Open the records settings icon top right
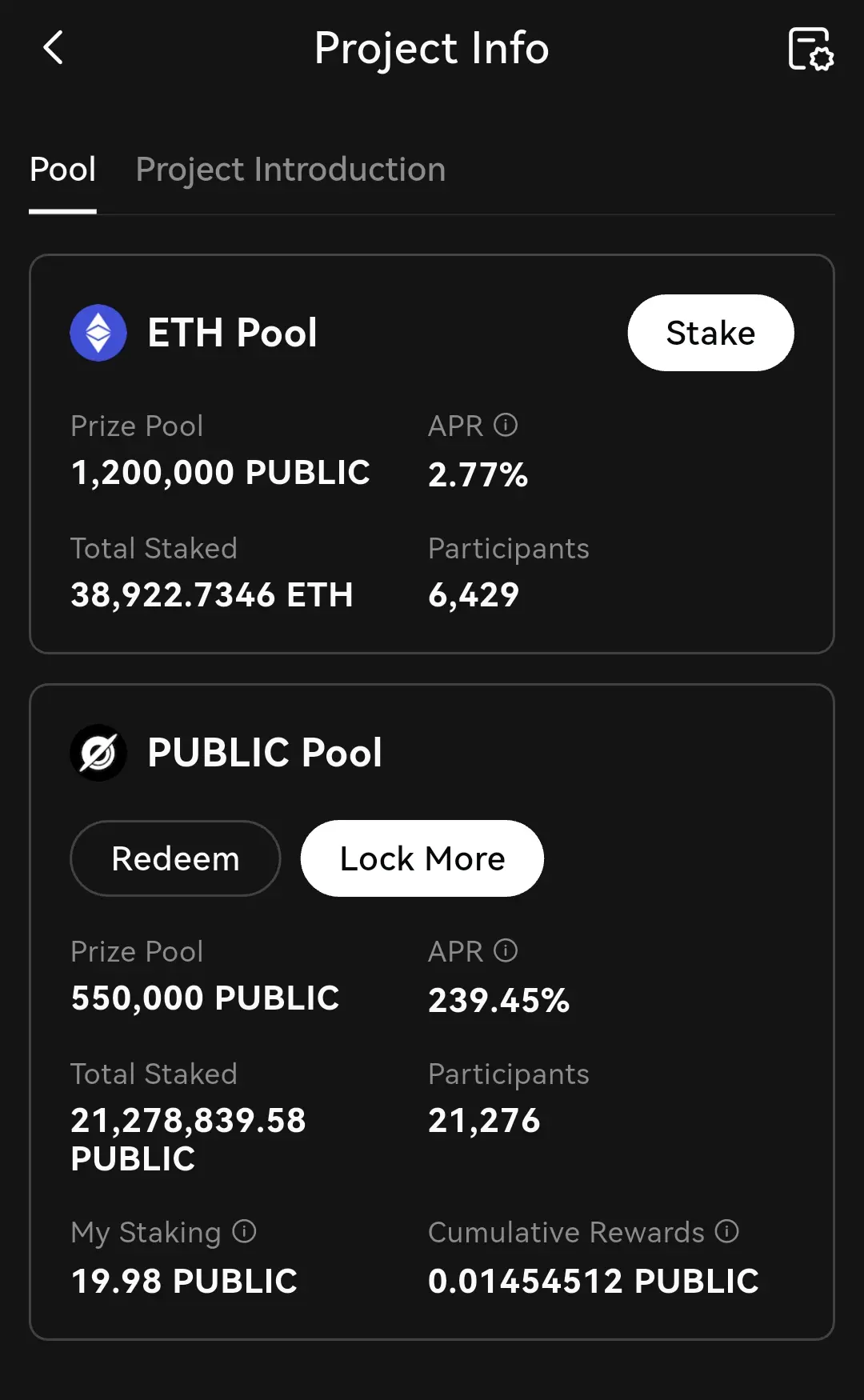 coord(810,49)
